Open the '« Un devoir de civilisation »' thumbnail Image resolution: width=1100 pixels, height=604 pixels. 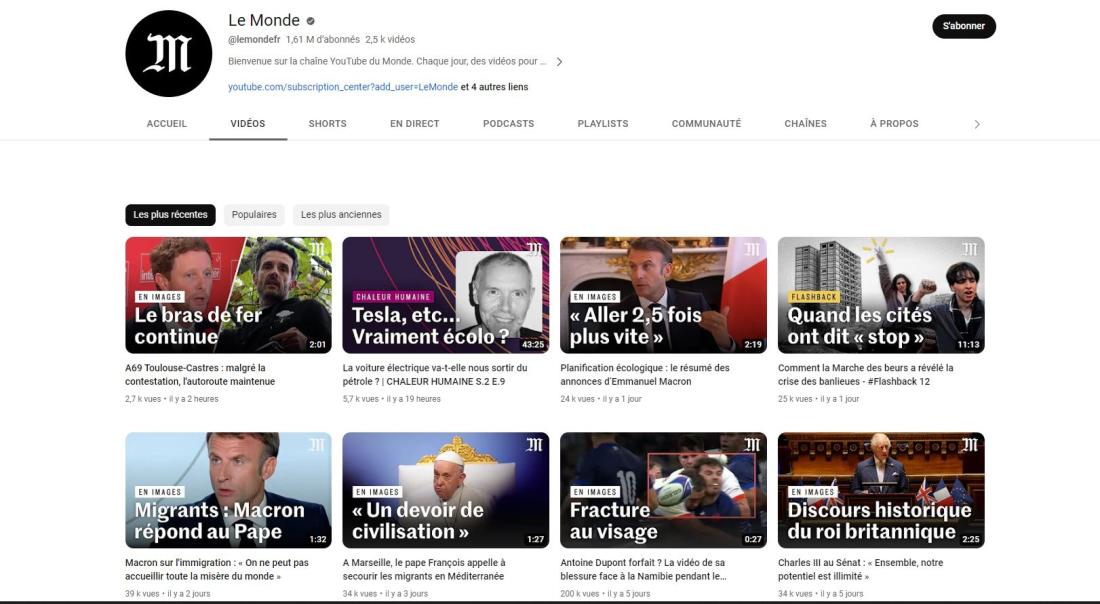(x=445, y=490)
